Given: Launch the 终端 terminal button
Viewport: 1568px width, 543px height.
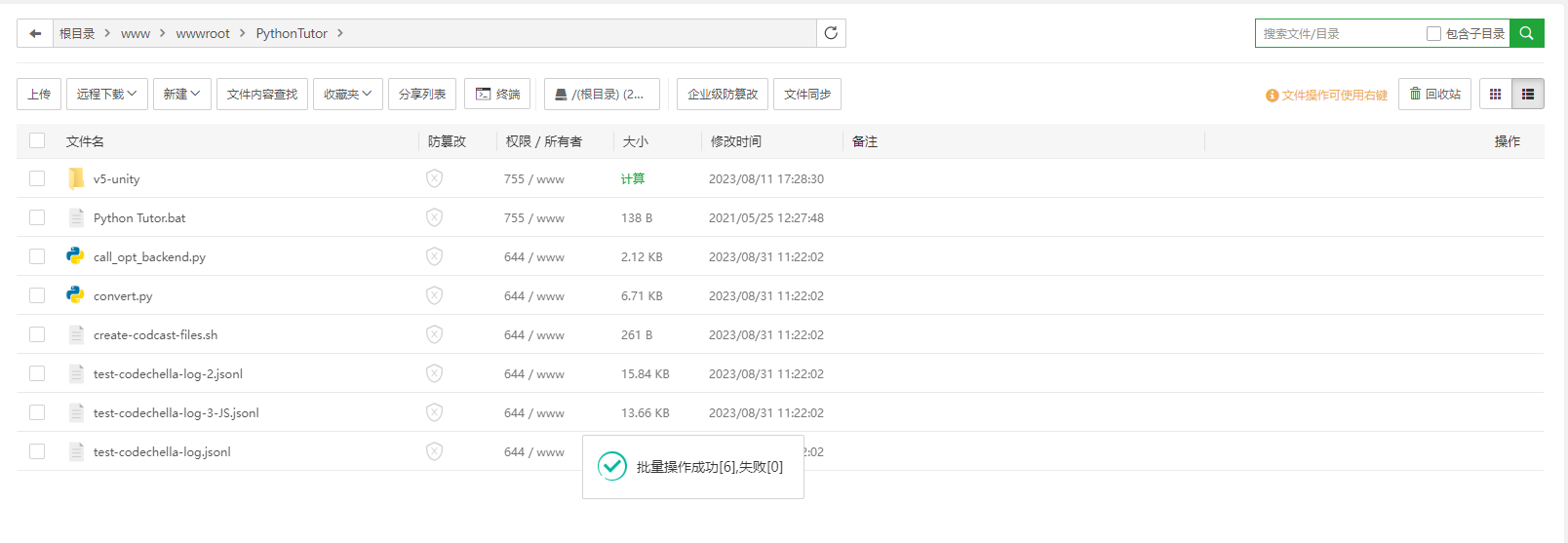Looking at the screenshot, I should [x=497, y=95].
